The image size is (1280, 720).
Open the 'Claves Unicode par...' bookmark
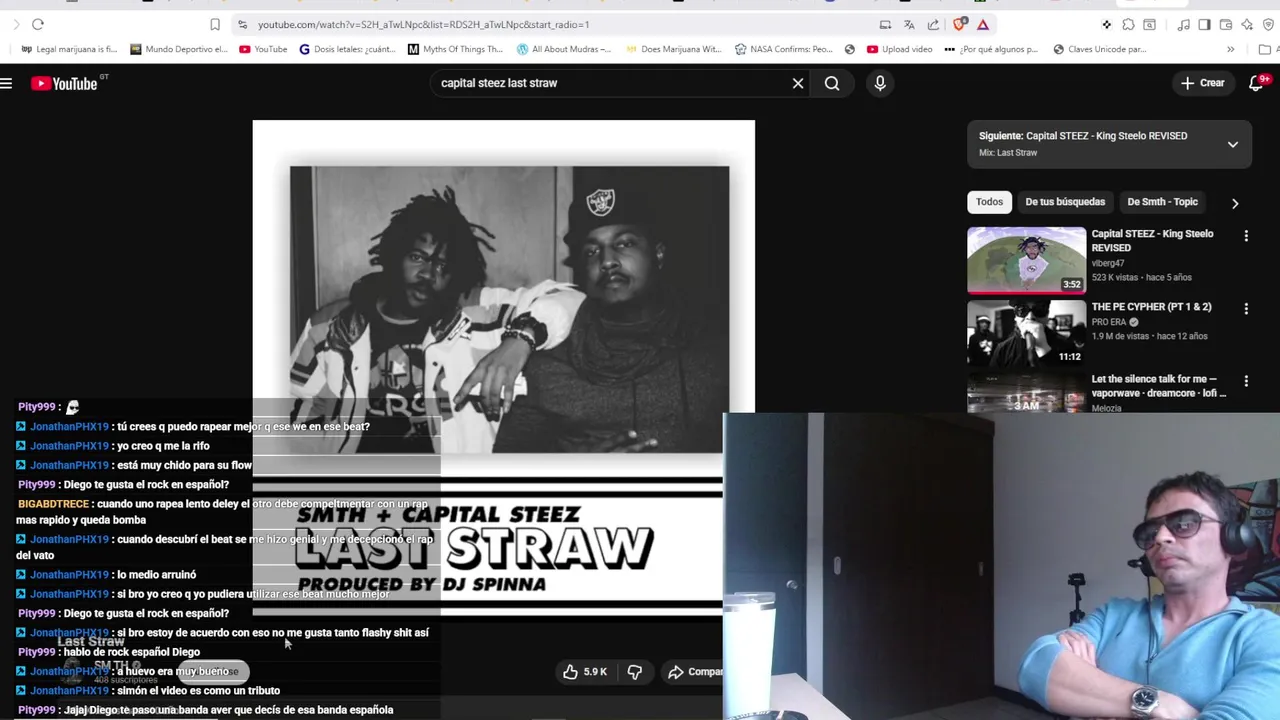[1099, 49]
